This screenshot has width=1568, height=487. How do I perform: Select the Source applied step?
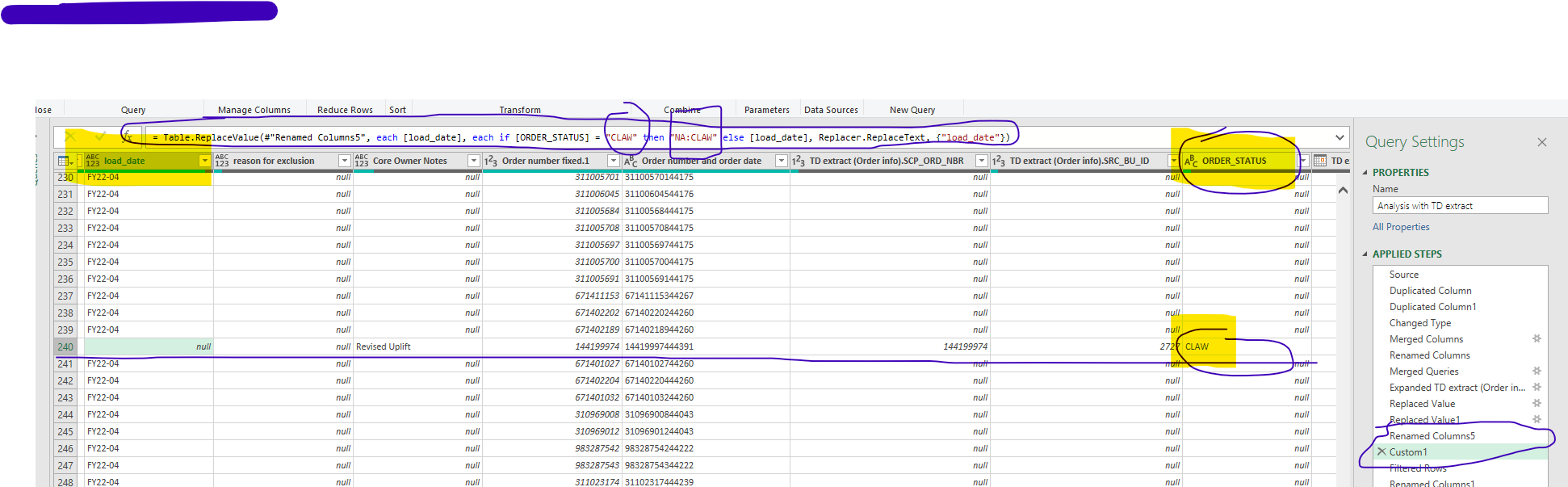[1403, 275]
